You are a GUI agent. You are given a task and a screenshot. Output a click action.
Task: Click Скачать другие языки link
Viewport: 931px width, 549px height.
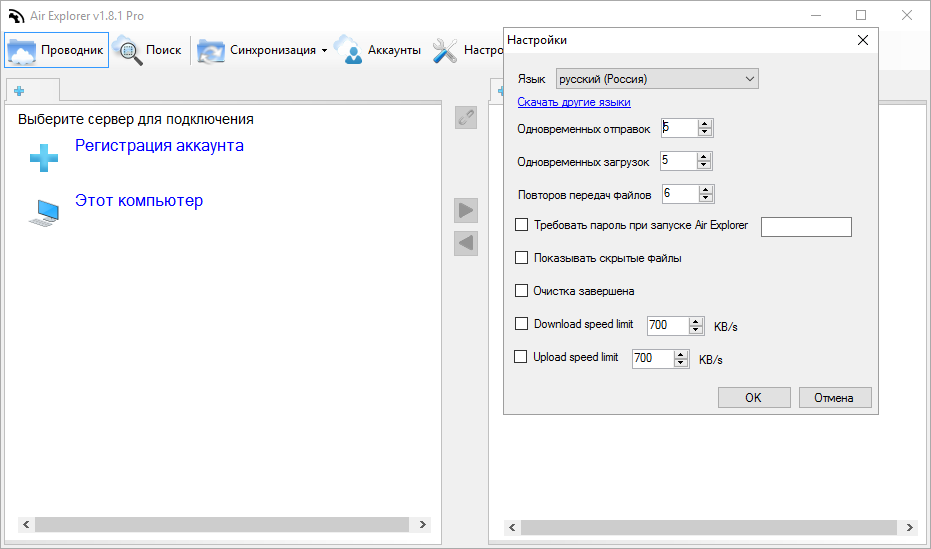click(x=574, y=102)
